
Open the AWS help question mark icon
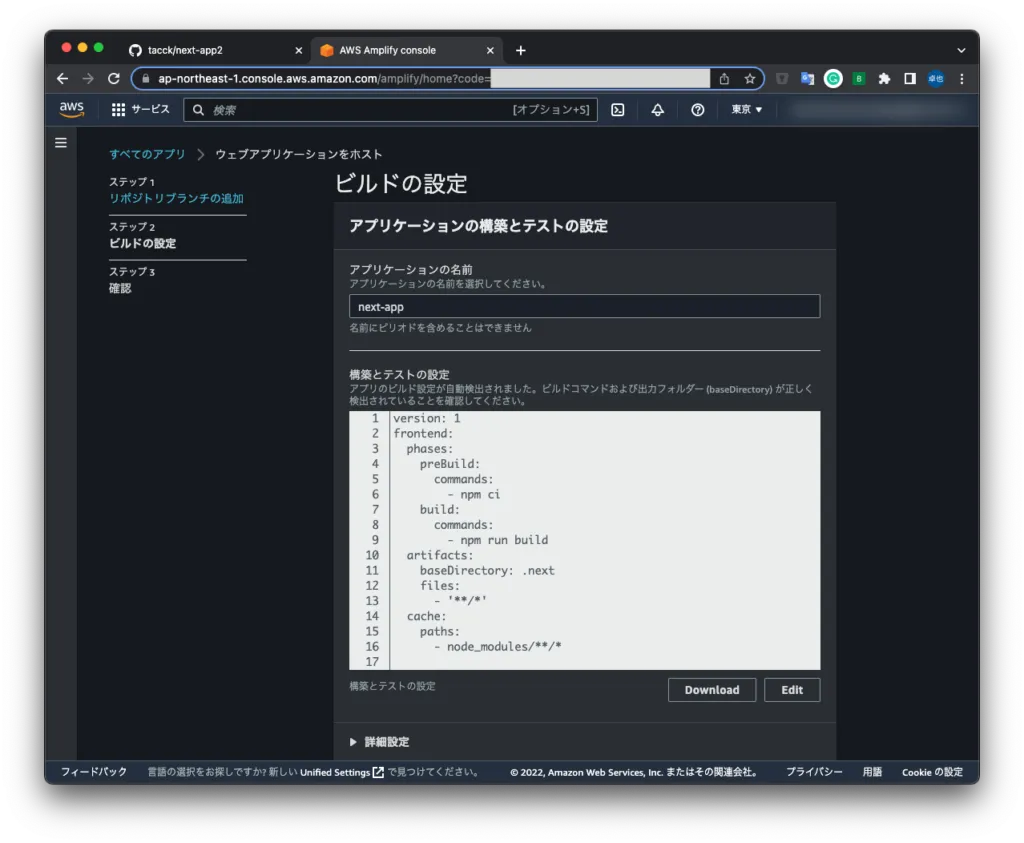tap(698, 110)
